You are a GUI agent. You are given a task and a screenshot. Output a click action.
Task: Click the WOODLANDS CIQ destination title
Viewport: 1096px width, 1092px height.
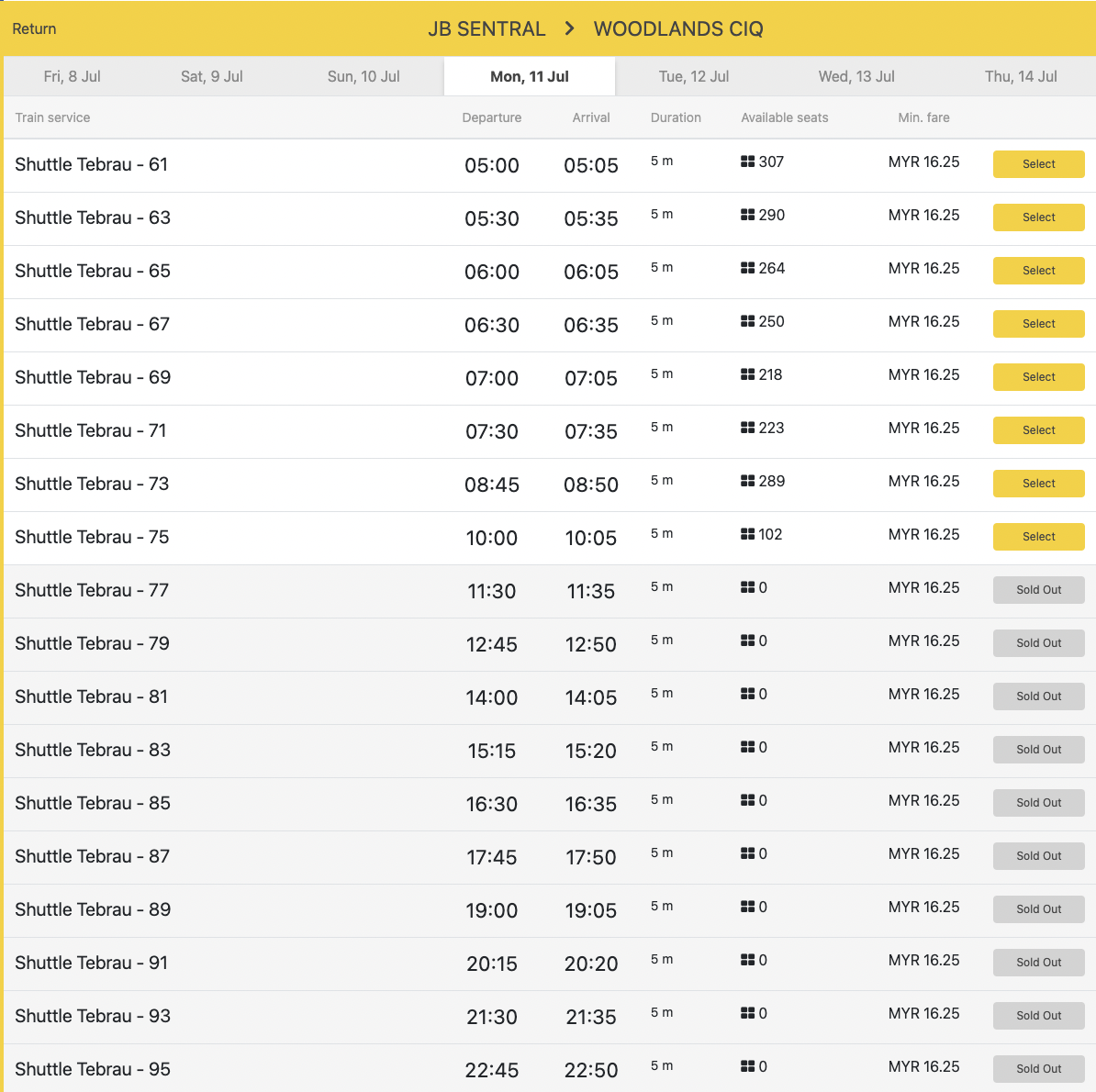pyautogui.click(x=678, y=28)
